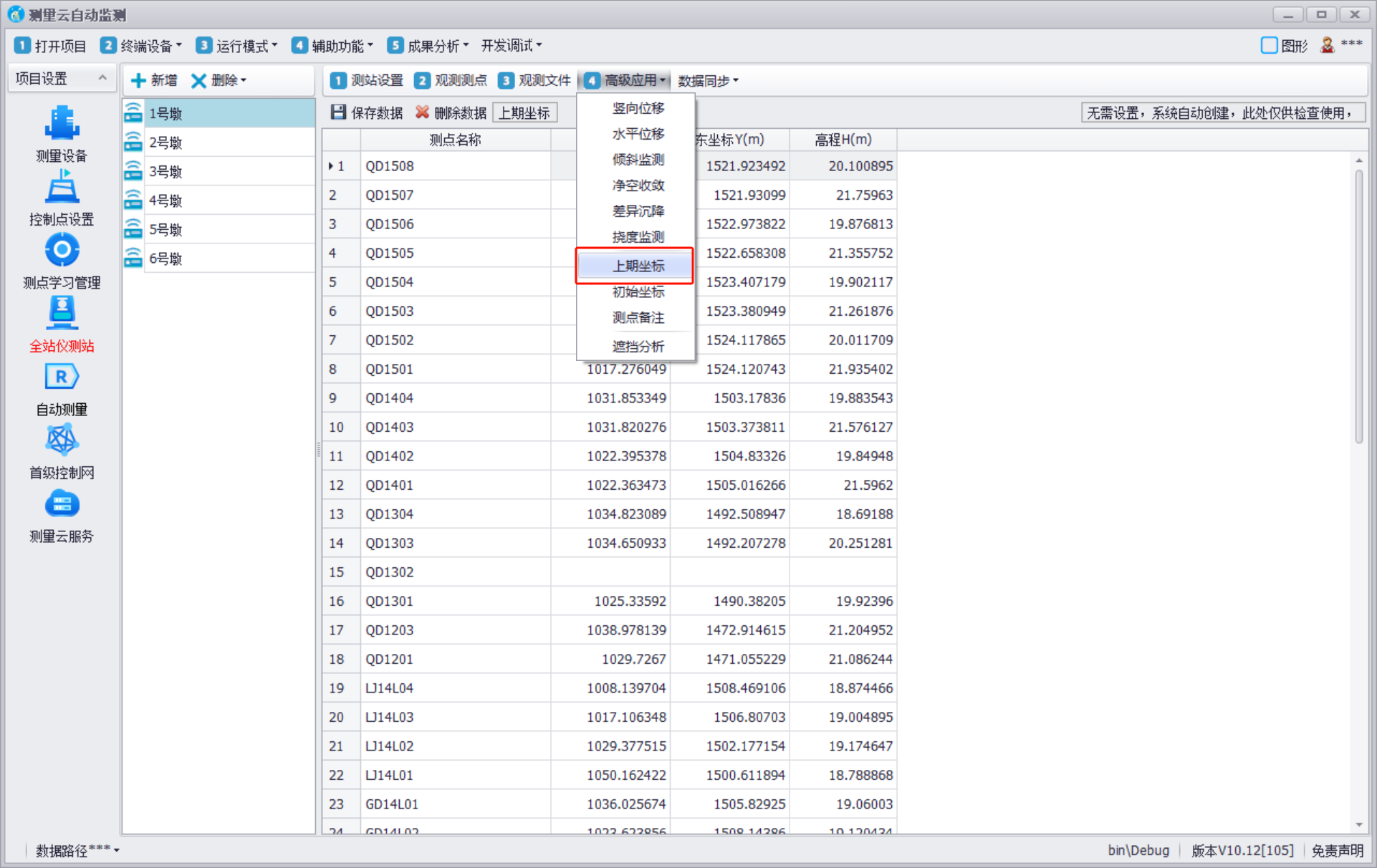The image size is (1377, 868).
Task: Open 测量云服务 cloud icon
Action: [62, 504]
